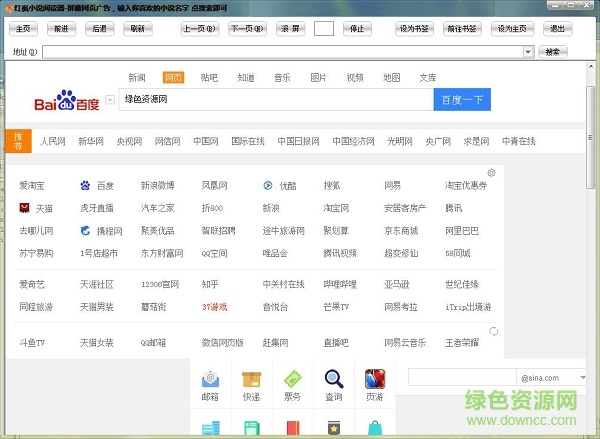Open the @sina.com email domain dropdown
The height and width of the screenshot is (439, 600).
click(583, 378)
